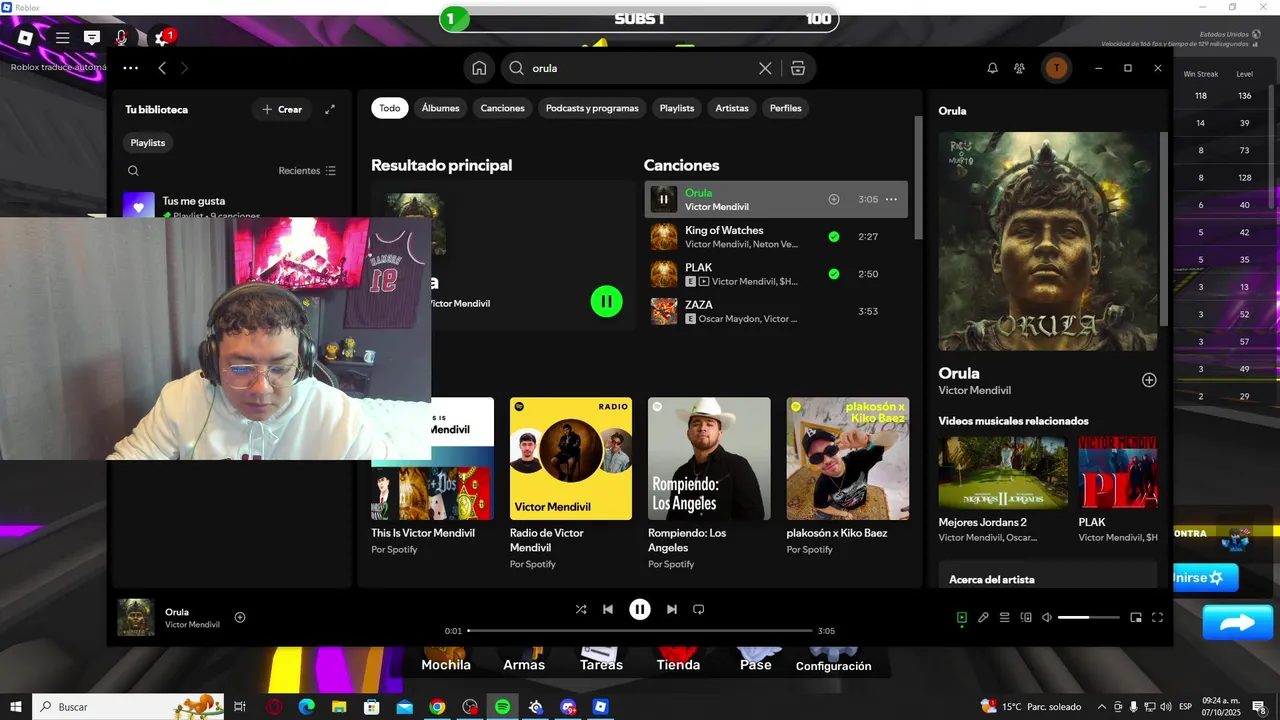Connect to a device

[x=1026, y=617]
